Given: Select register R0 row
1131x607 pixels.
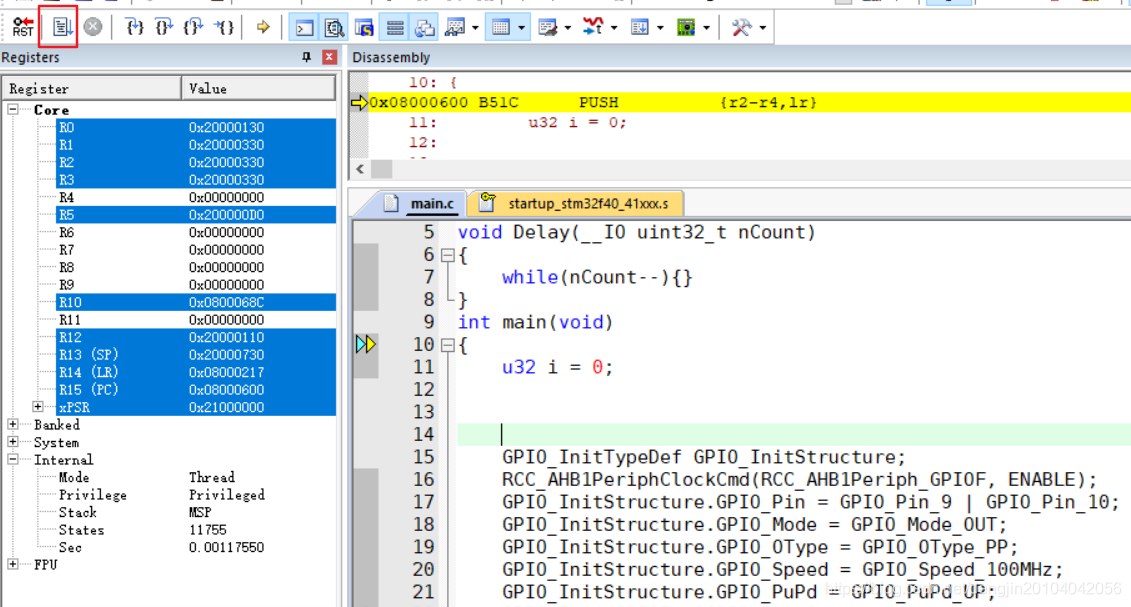Looking at the screenshot, I should (x=195, y=128).
